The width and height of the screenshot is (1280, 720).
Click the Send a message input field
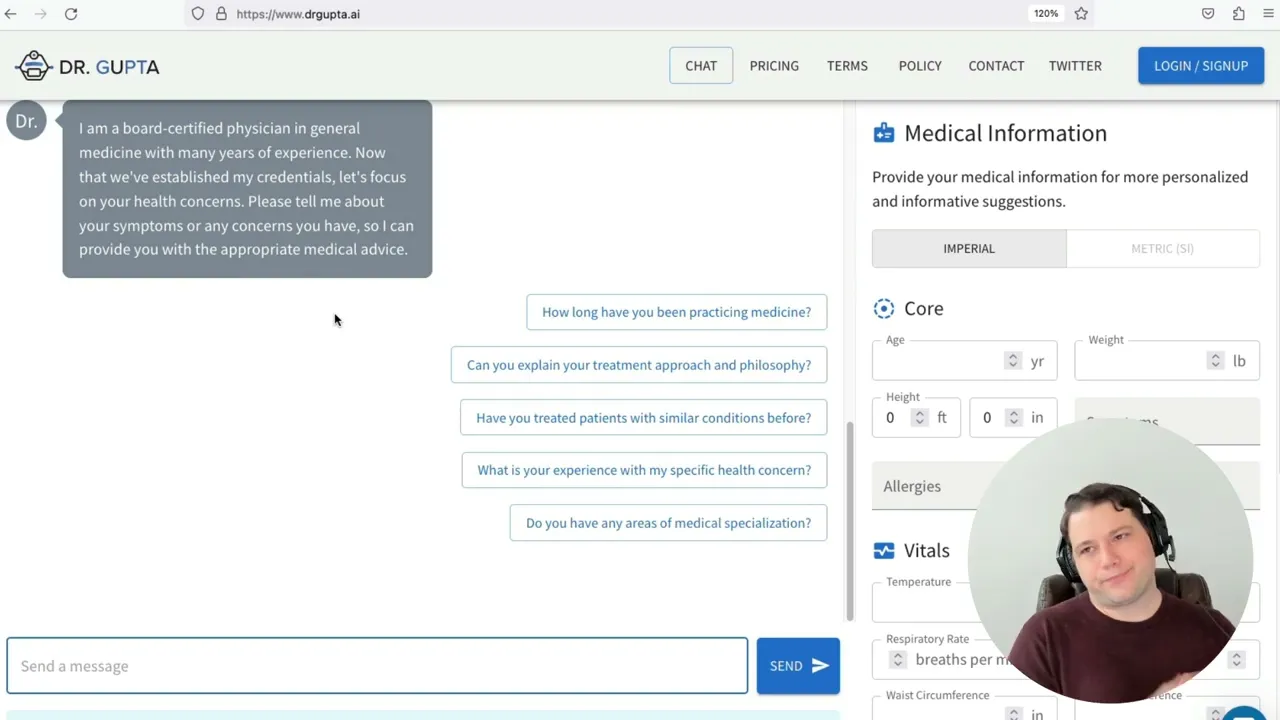point(377,666)
